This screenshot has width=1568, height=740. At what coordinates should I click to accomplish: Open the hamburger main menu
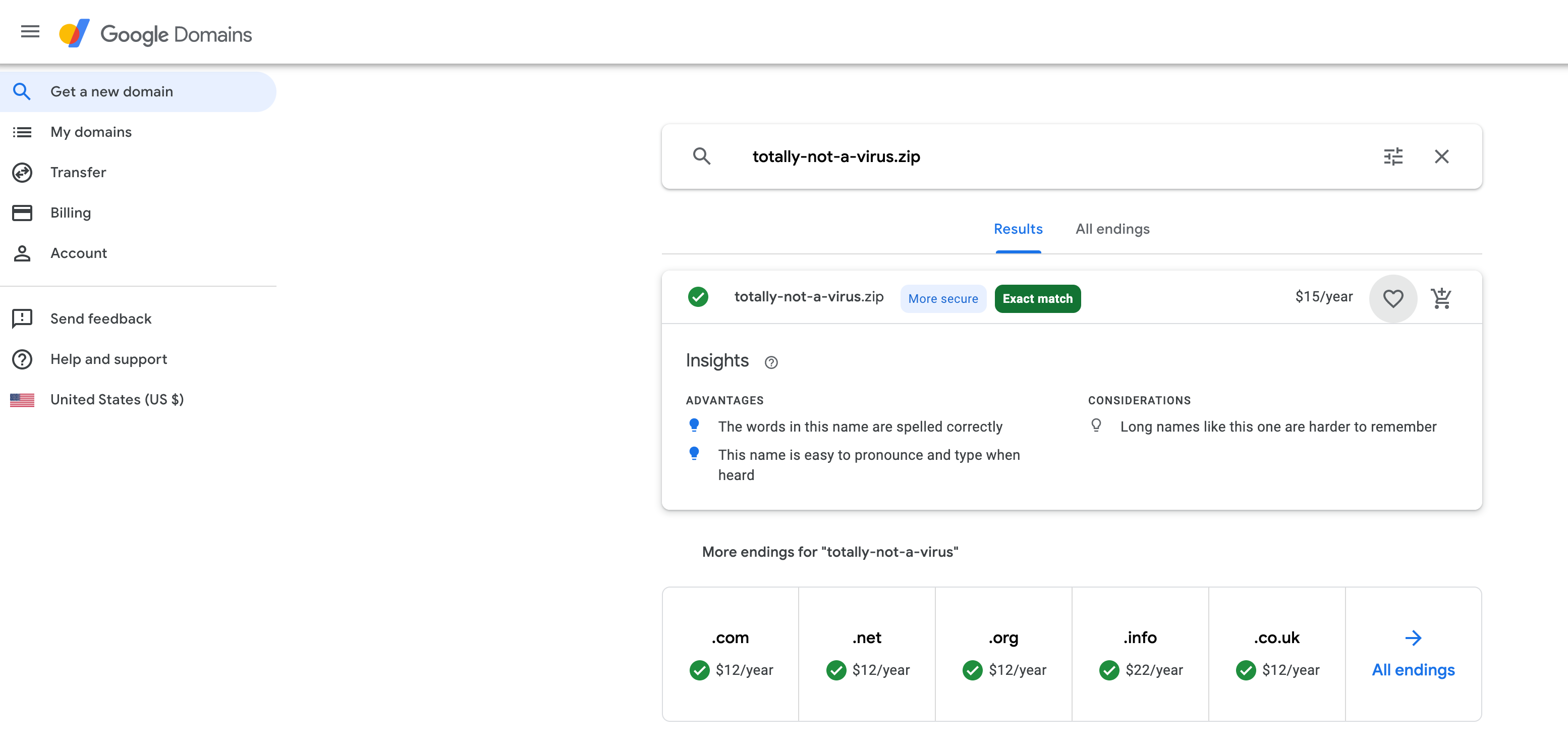[30, 32]
